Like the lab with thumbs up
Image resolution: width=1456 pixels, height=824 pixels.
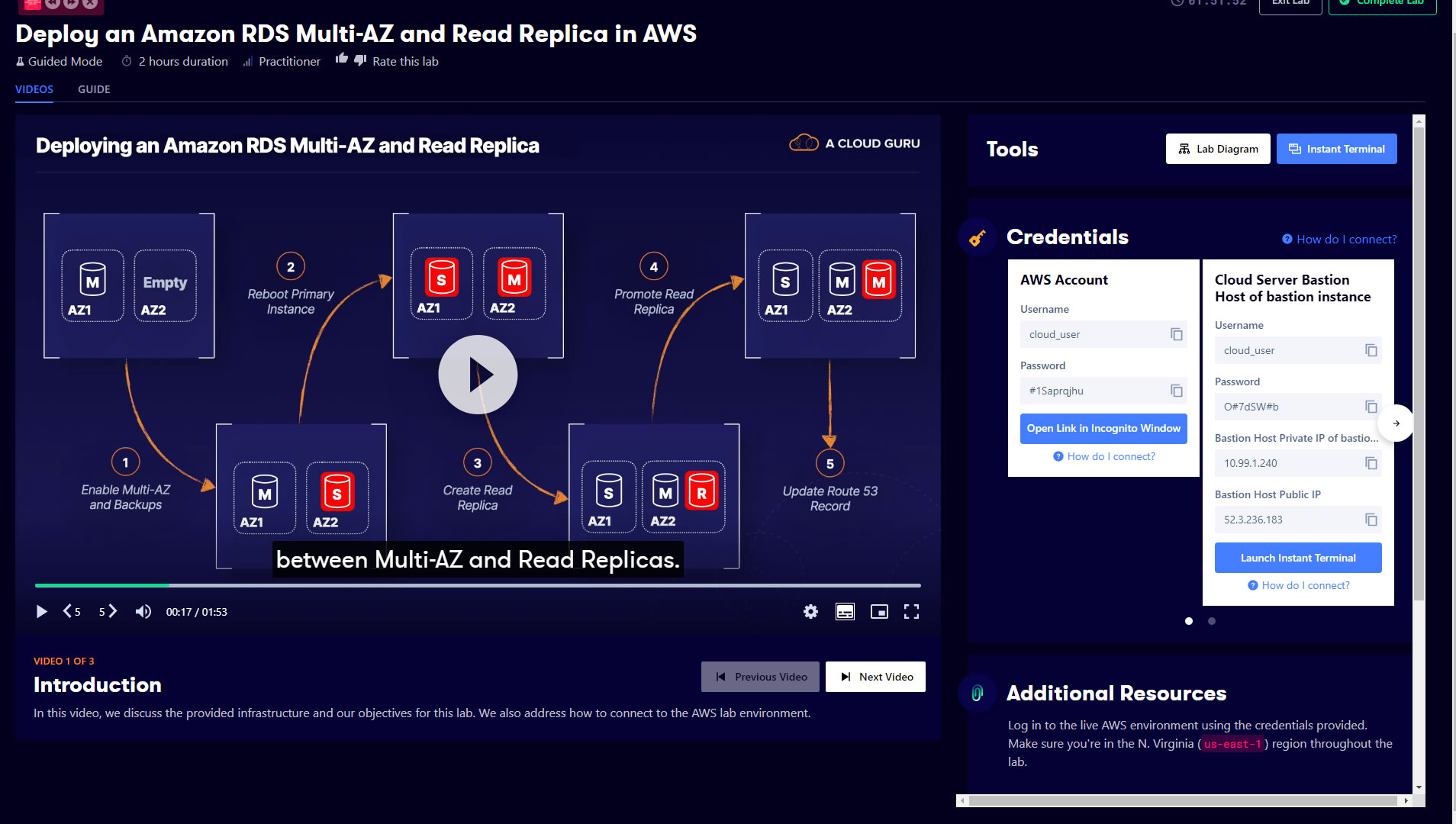(x=342, y=59)
